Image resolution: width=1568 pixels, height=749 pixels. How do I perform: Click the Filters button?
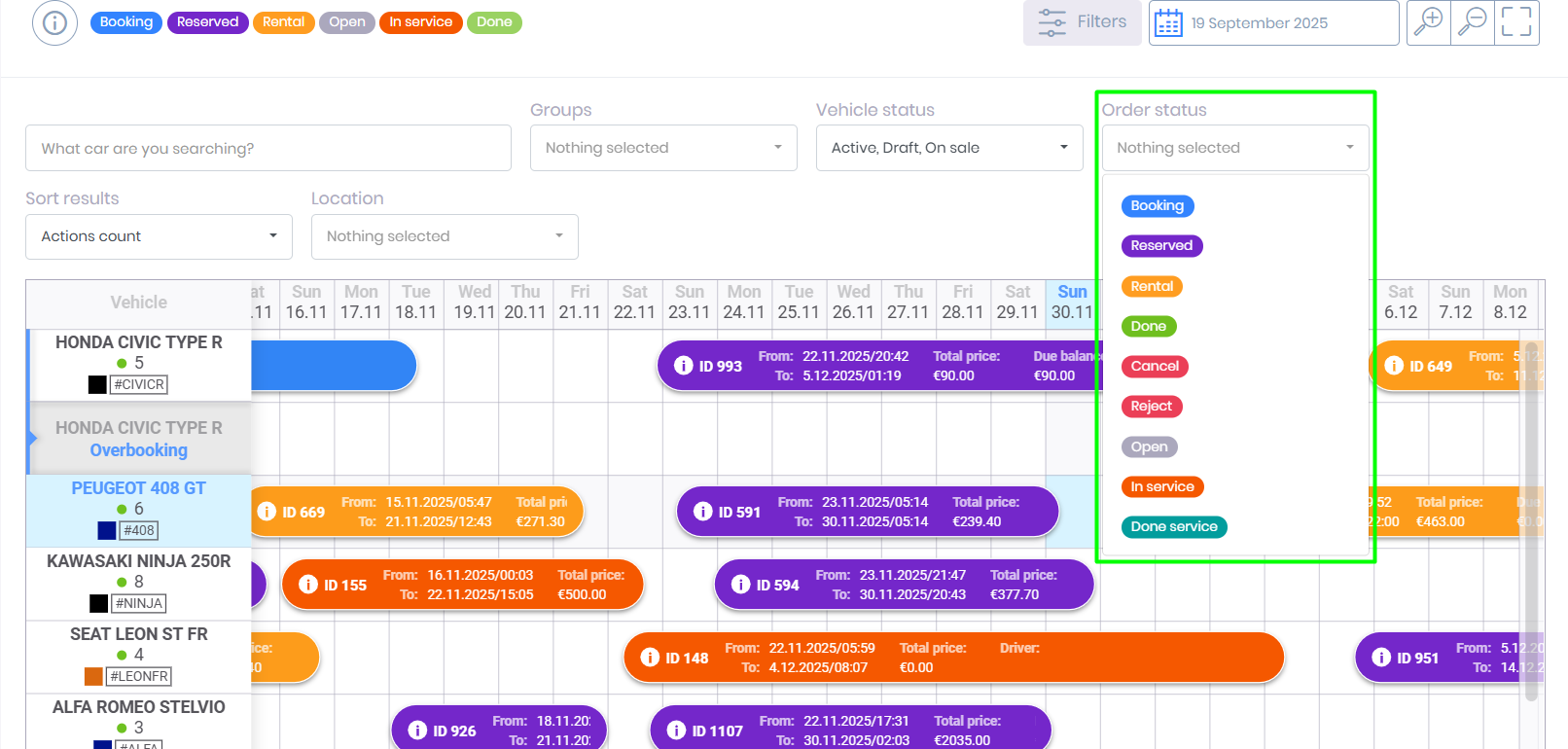tap(1082, 22)
